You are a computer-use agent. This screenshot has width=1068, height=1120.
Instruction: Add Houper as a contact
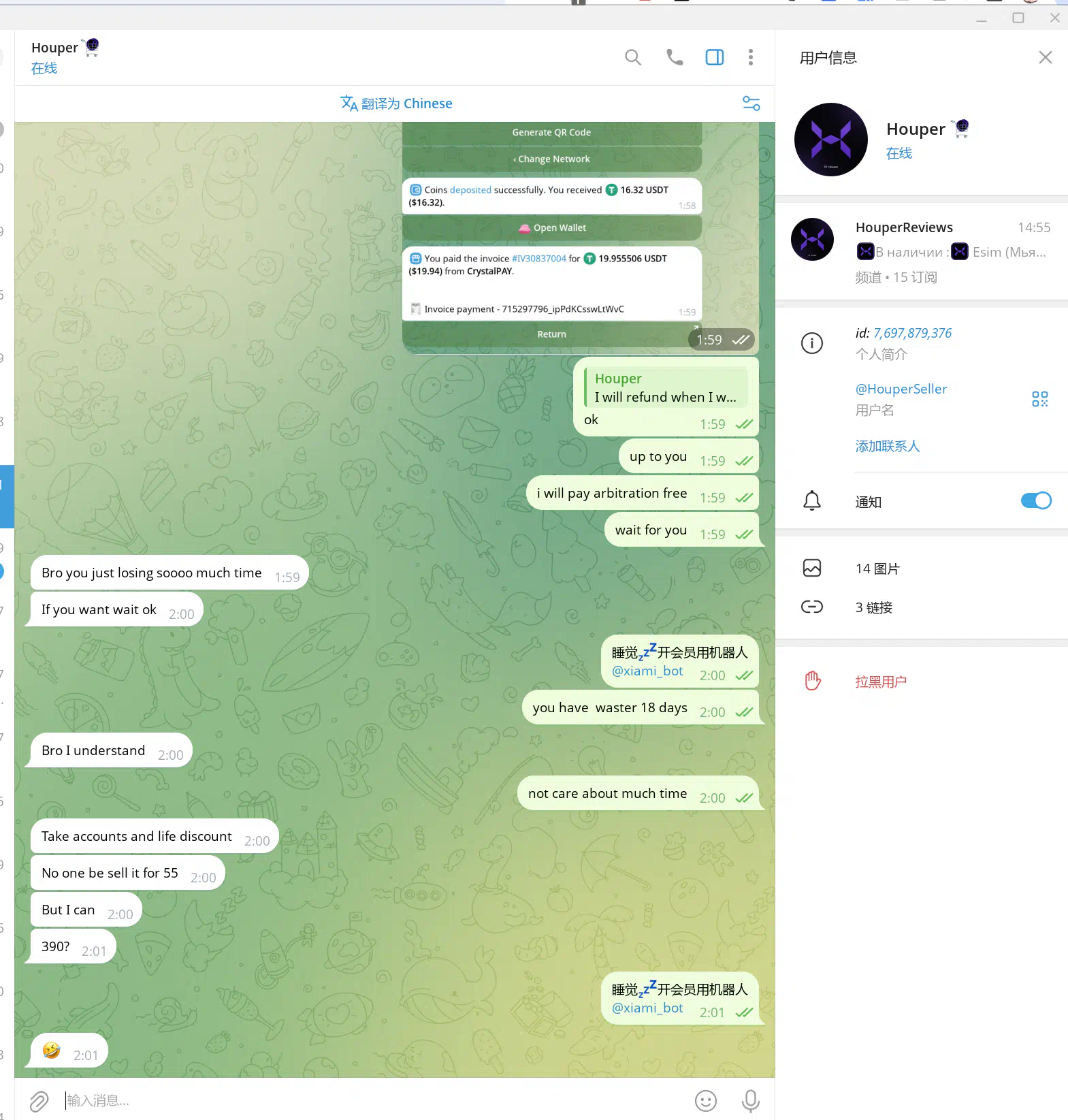point(888,446)
